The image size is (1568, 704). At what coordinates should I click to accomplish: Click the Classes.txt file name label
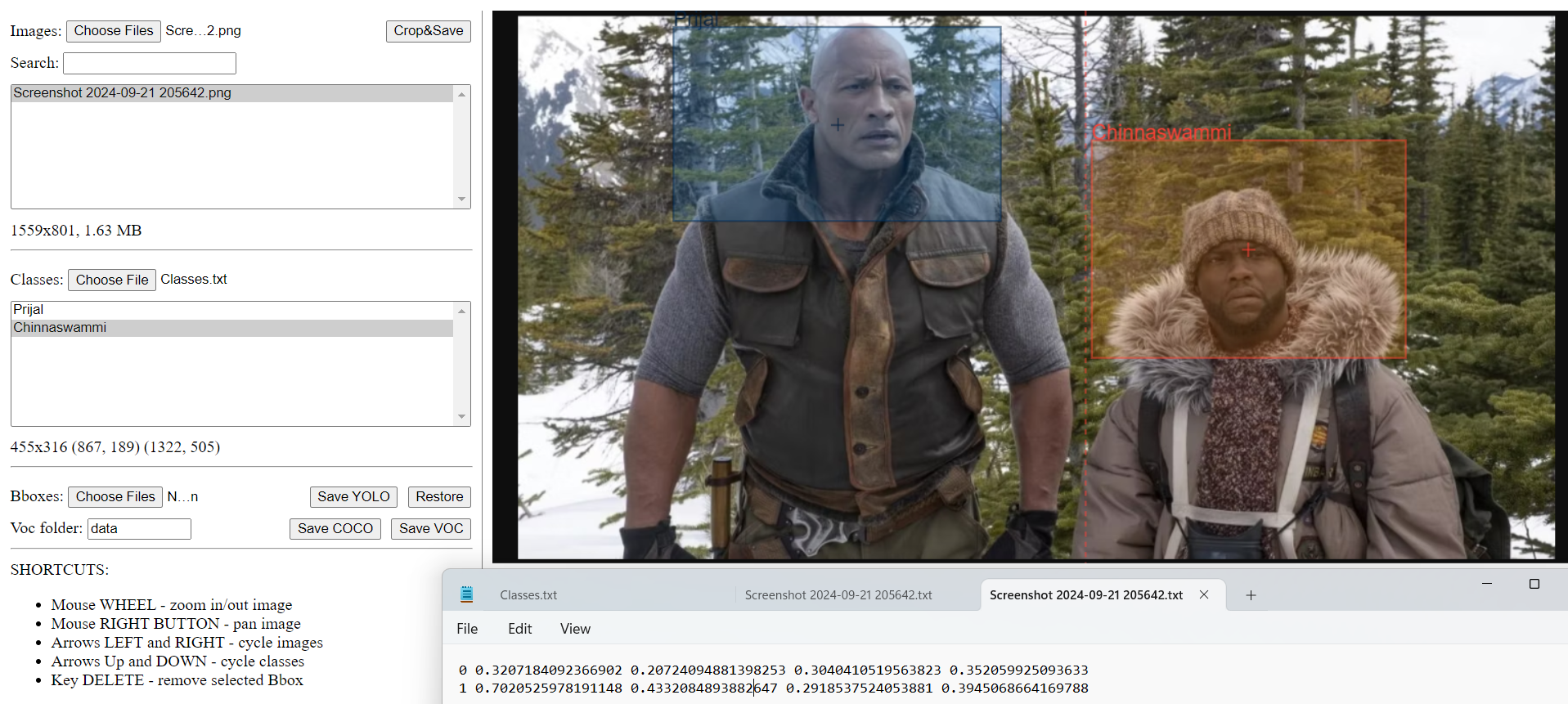point(194,280)
